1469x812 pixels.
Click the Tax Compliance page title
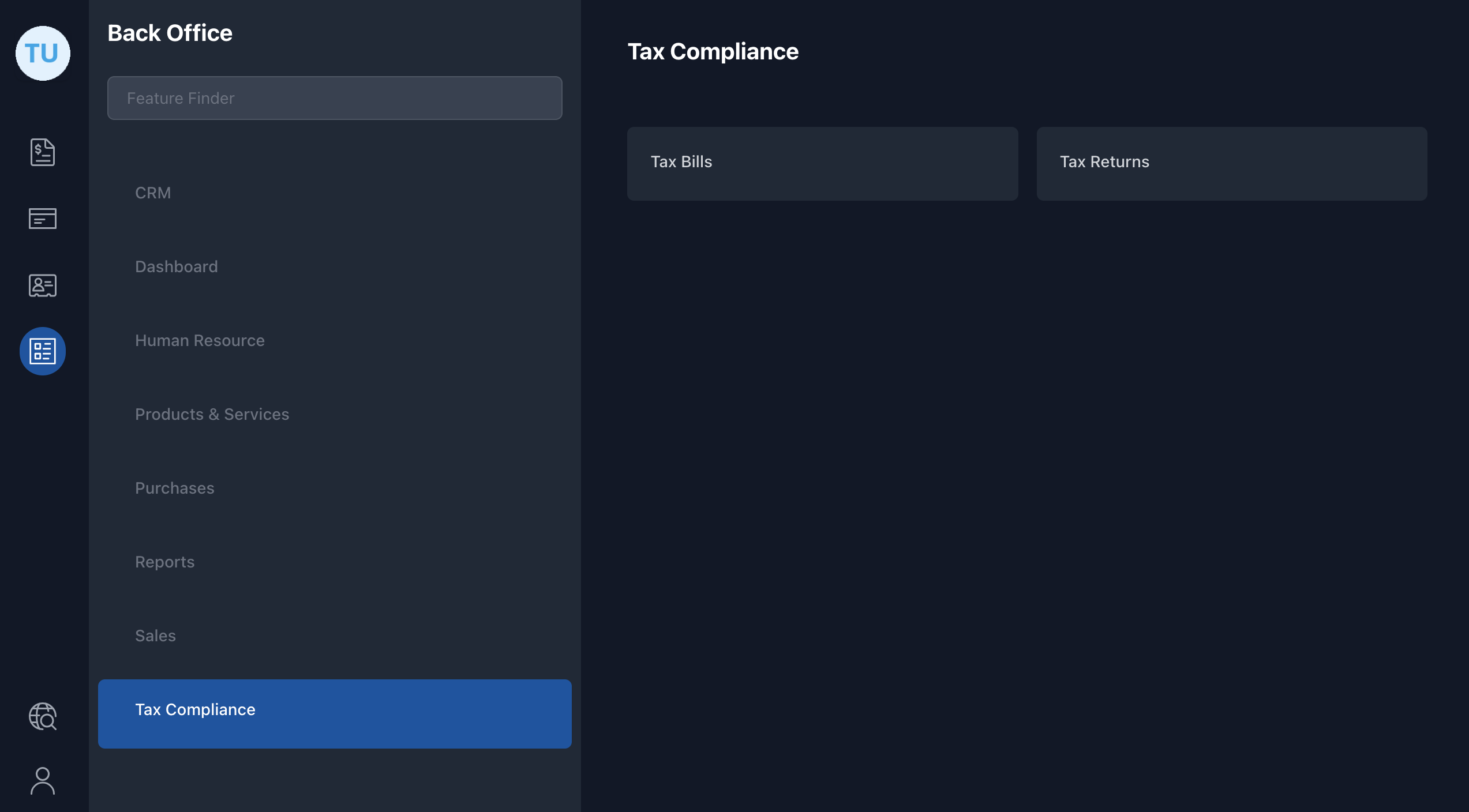[x=713, y=51]
